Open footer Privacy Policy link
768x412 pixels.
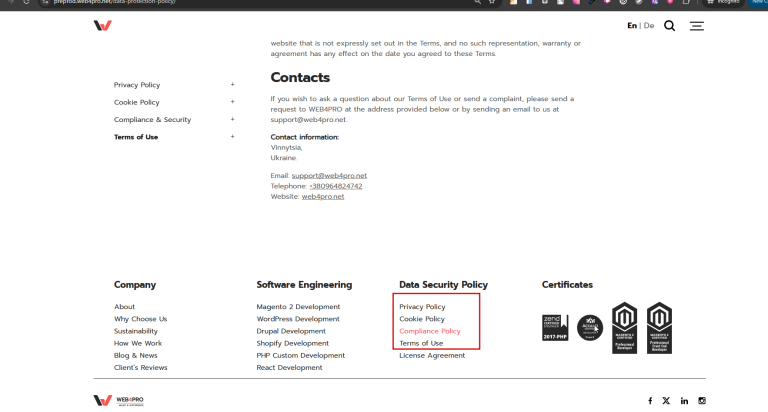click(x=422, y=307)
